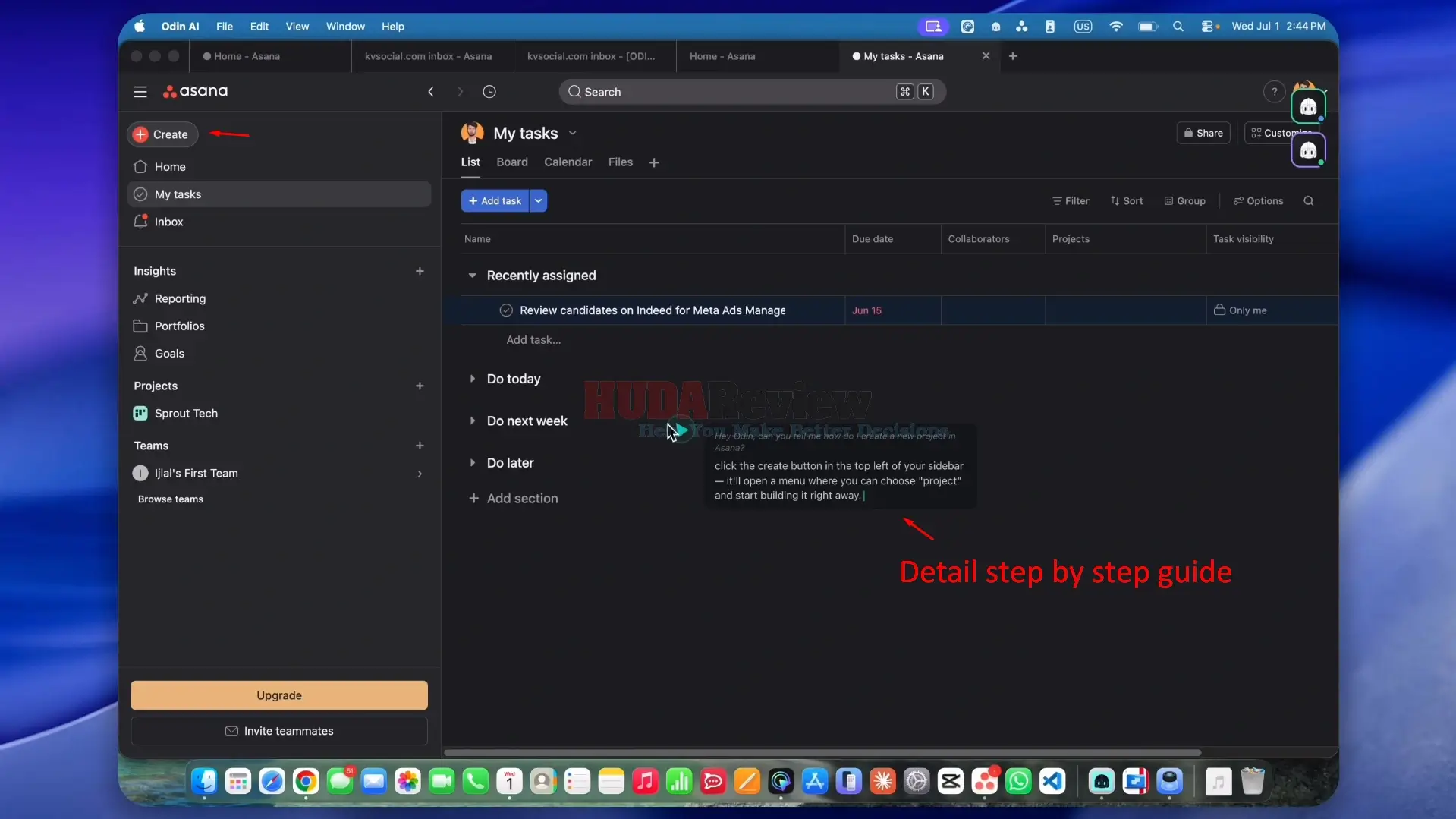Screen dimensions: 1456x819
Task: Open the File menu
Action: point(224,26)
